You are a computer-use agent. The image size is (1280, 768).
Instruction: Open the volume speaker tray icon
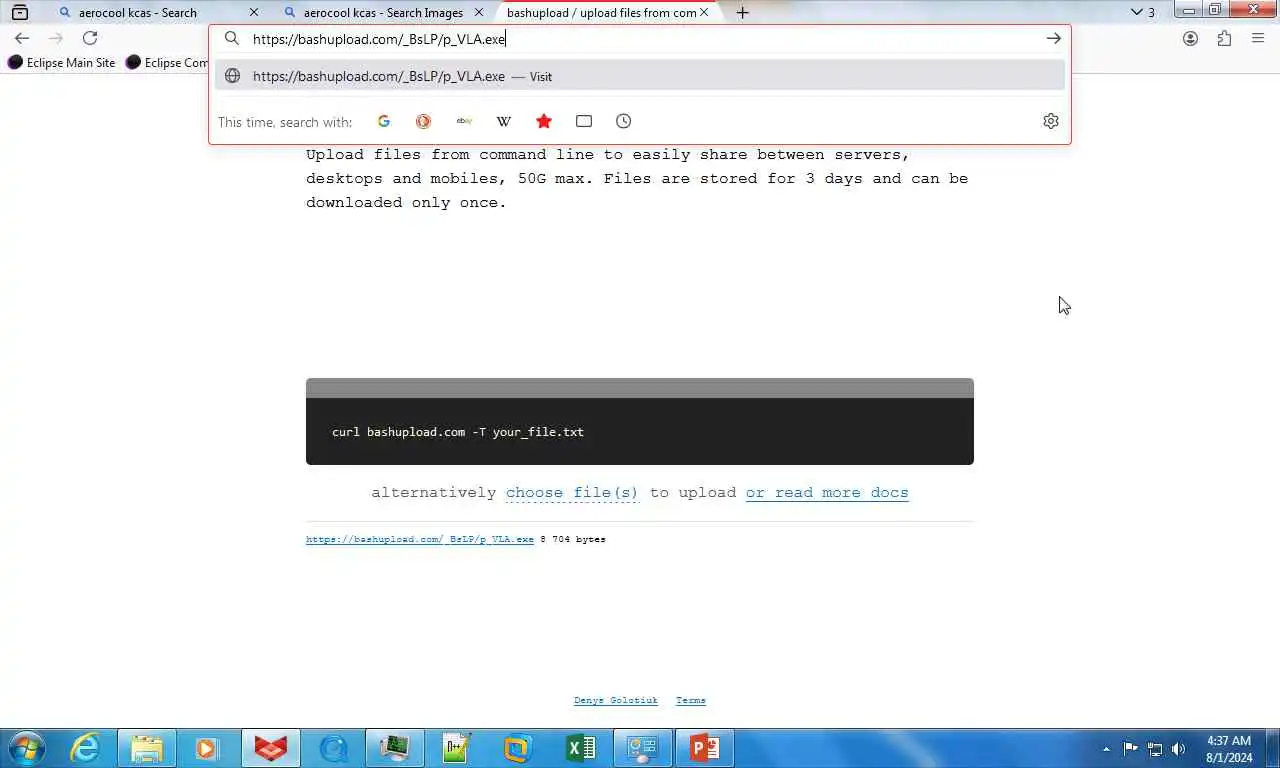click(x=1179, y=748)
